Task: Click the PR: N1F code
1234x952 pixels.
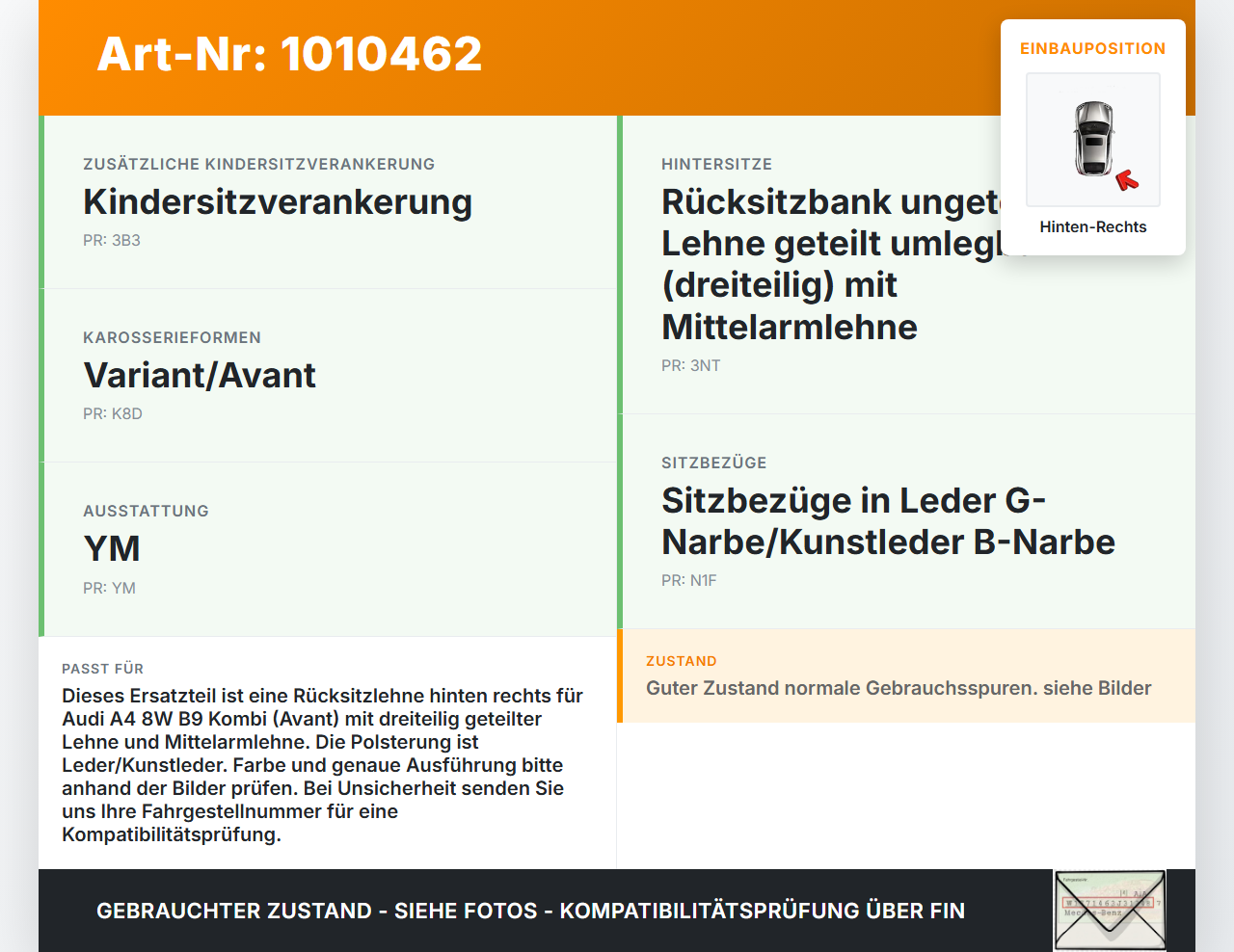Action: pos(689,581)
